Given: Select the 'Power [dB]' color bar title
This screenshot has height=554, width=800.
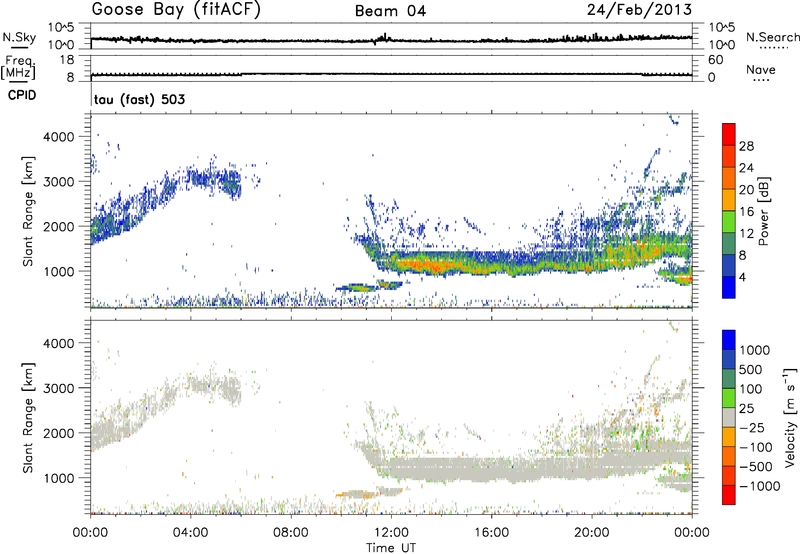Looking at the screenshot, I should pos(763,211).
